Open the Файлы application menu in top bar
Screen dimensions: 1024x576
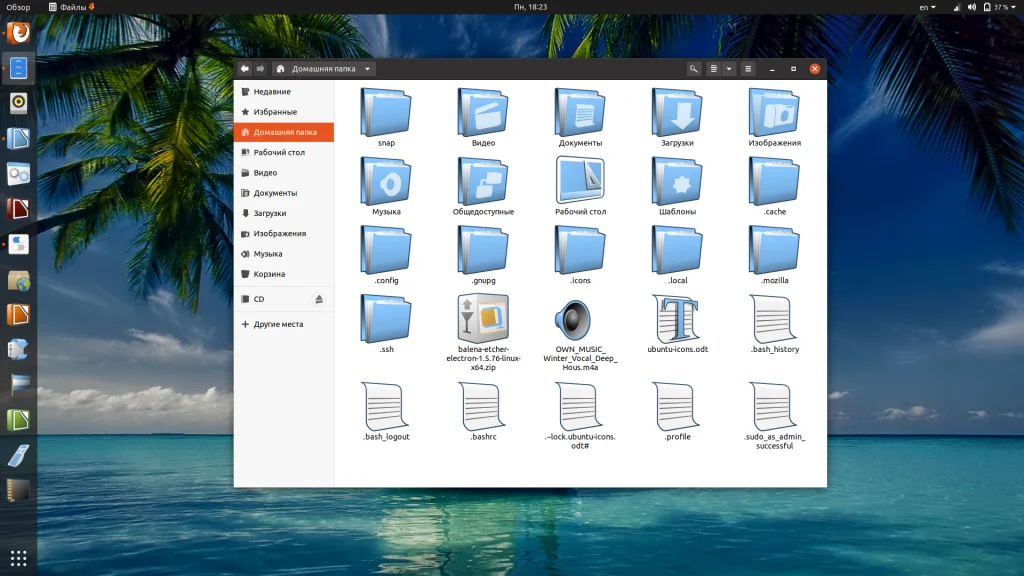point(72,7)
